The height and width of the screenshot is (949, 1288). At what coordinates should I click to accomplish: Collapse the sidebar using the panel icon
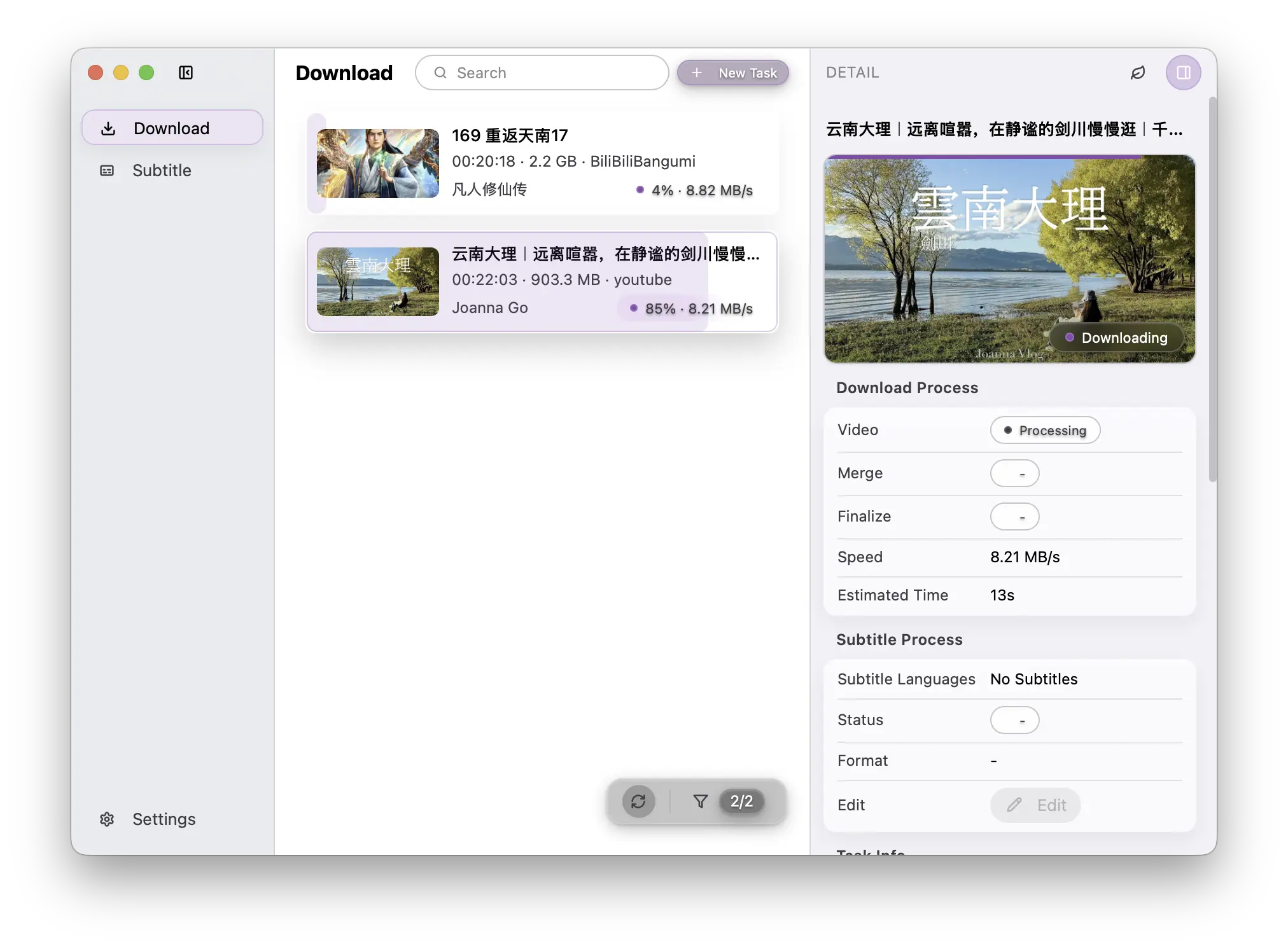click(x=185, y=73)
